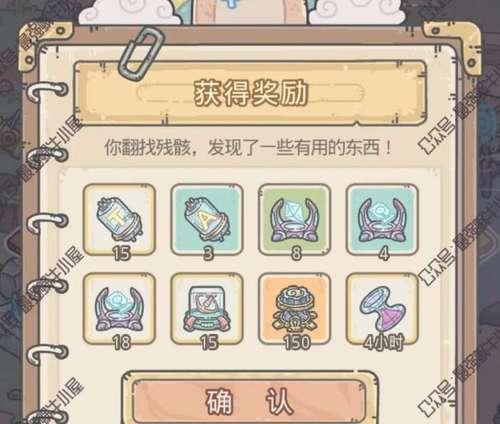The image size is (500, 424).
Task: Confirm rewards with the 确认 button
Action: (x=250, y=402)
